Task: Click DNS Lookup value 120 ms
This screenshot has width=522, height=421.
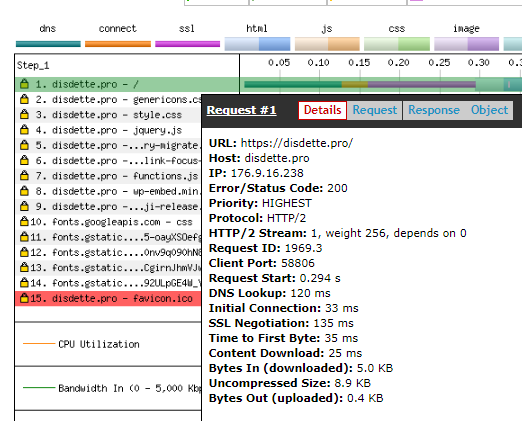Action: tap(310, 293)
